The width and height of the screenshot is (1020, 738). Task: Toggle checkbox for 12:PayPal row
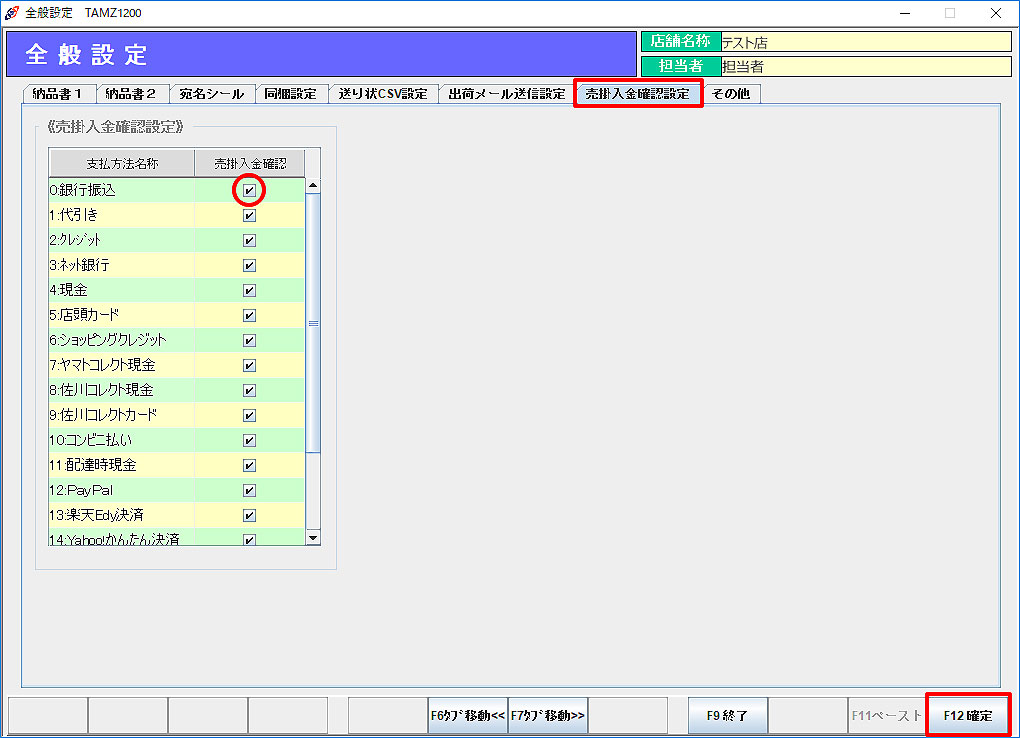(249, 490)
